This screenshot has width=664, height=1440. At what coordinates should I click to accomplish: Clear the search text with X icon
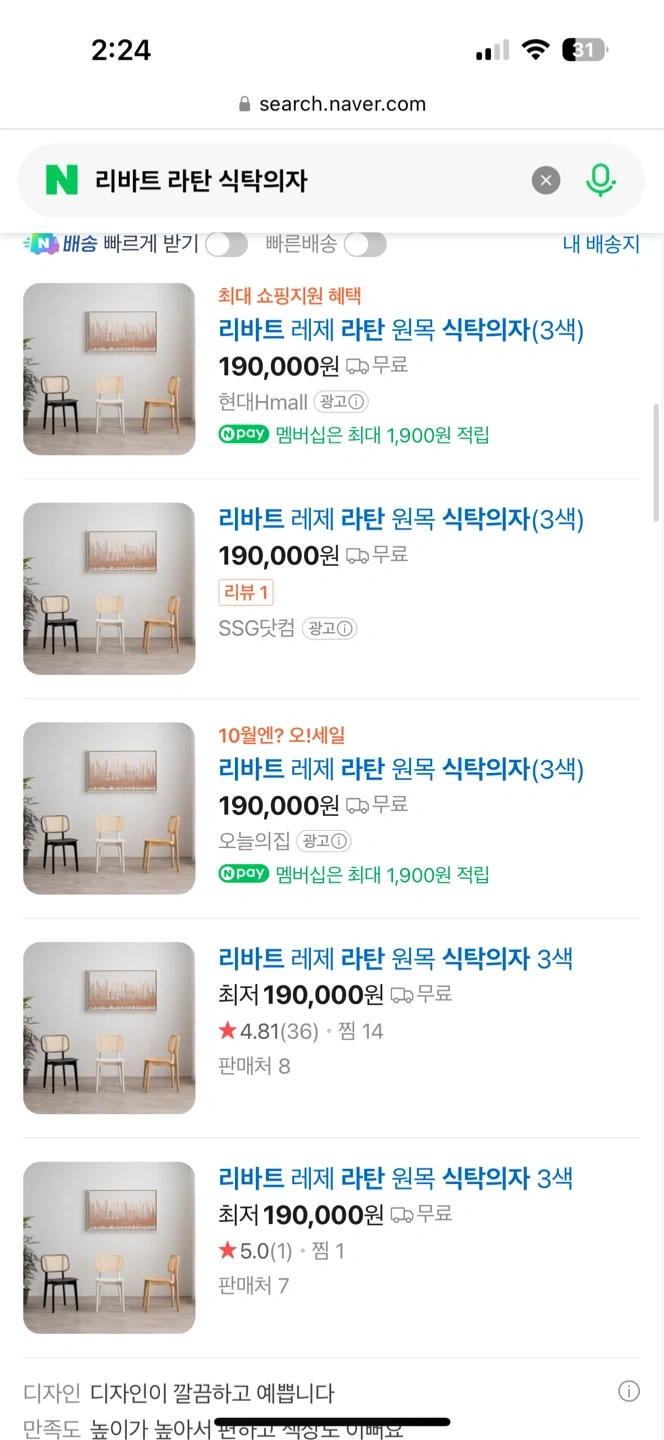pos(545,181)
